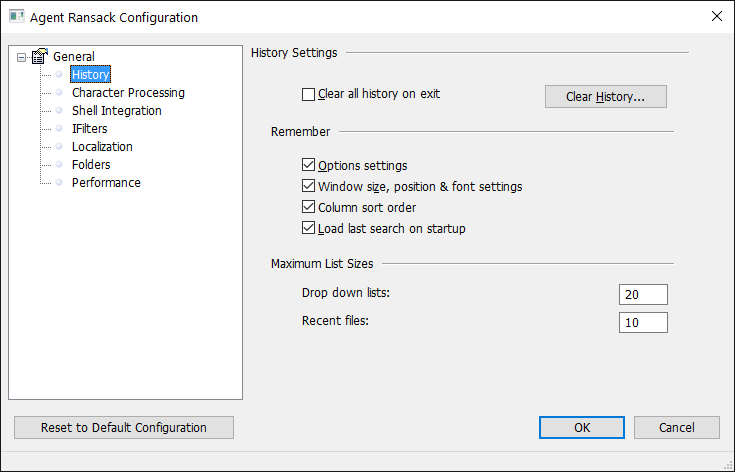Uncheck Options settings checkbox

[308, 165]
